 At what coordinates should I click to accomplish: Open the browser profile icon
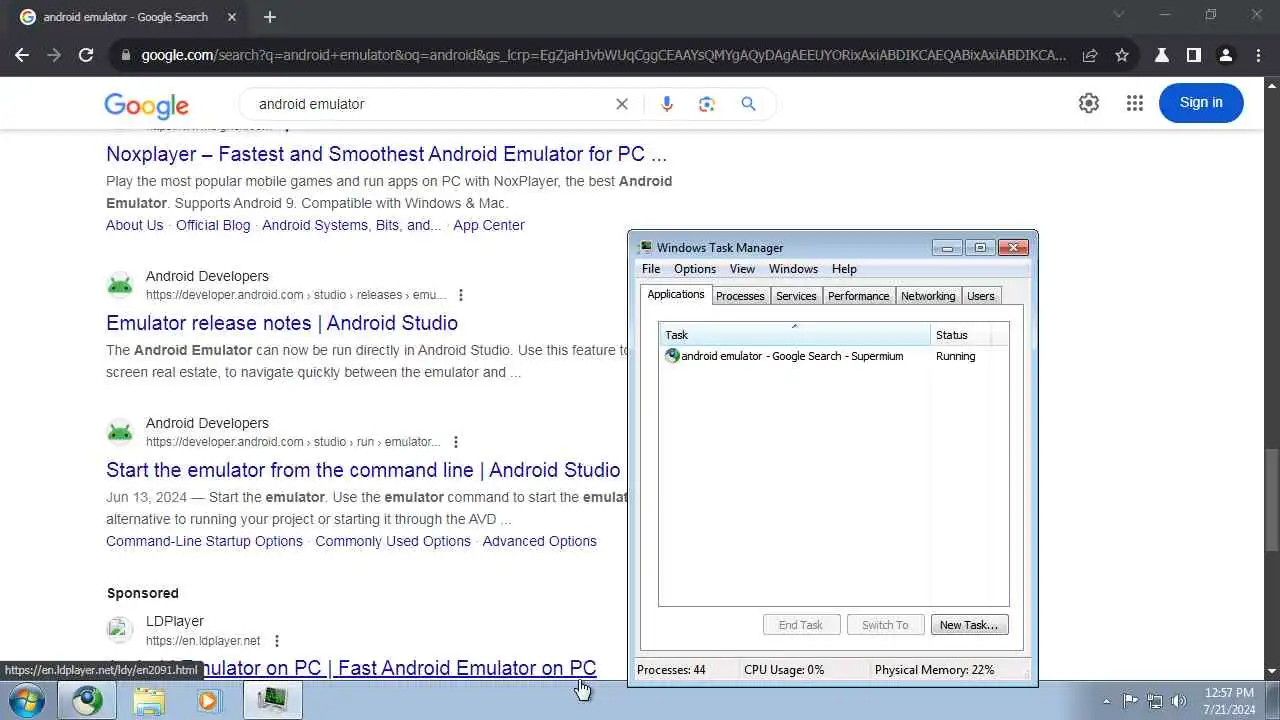[x=1225, y=56]
